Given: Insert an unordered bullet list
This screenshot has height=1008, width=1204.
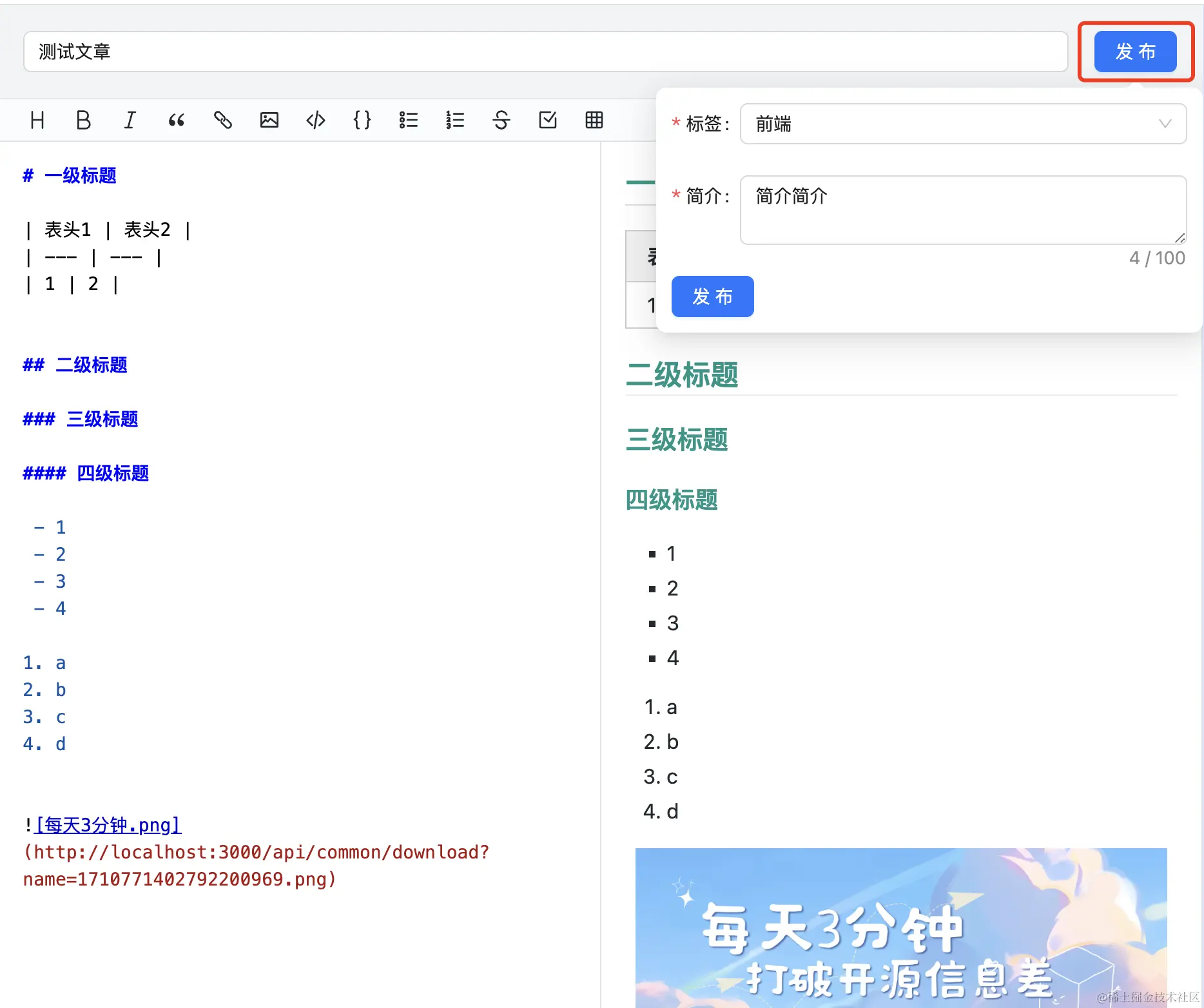Looking at the screenshot, I should click(409, 120).
